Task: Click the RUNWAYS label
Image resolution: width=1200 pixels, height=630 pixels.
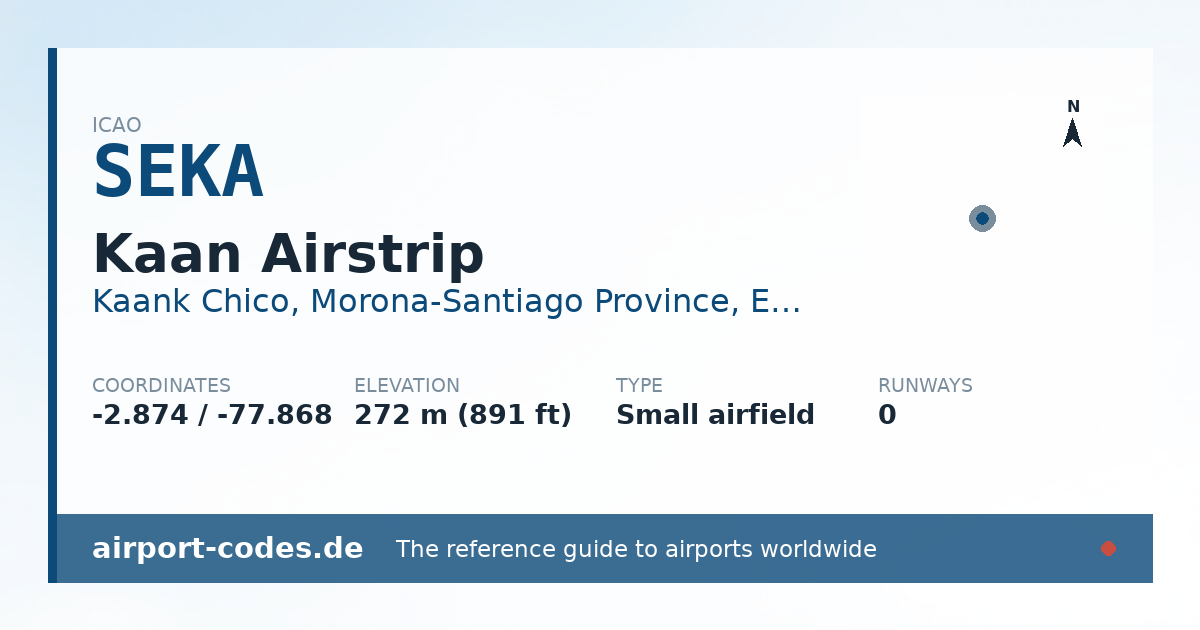Action: (x=925, y=386)
